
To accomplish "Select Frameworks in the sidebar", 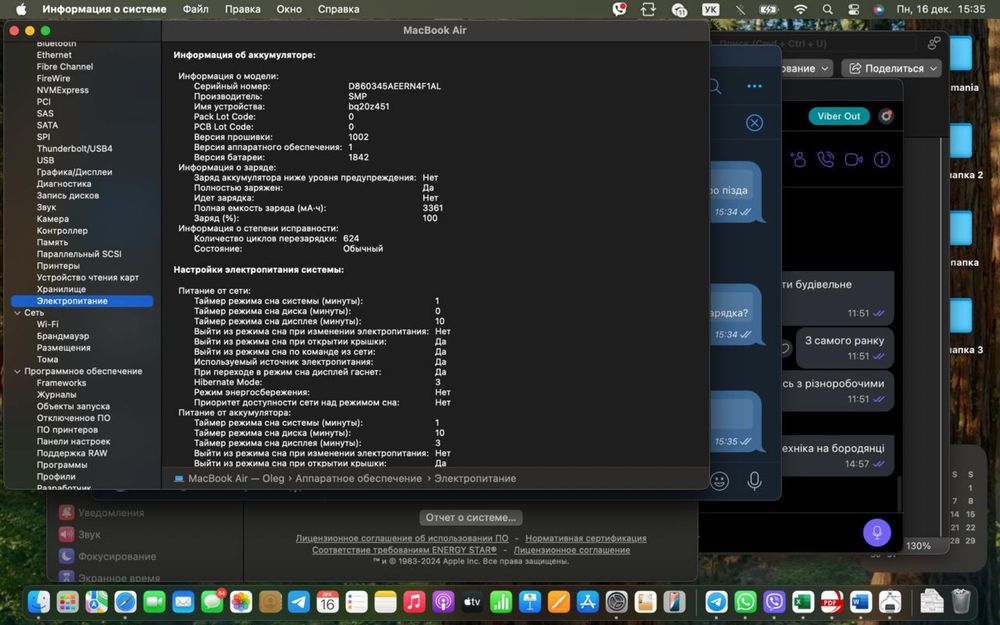I will [61, 383].
